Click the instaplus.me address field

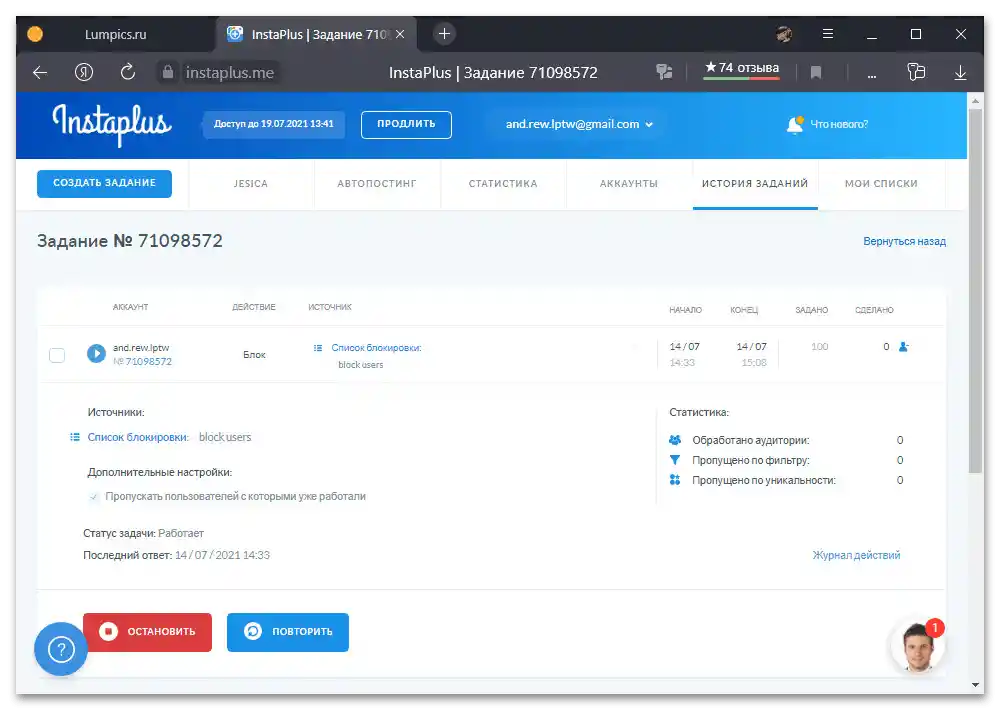click(230, 73)
